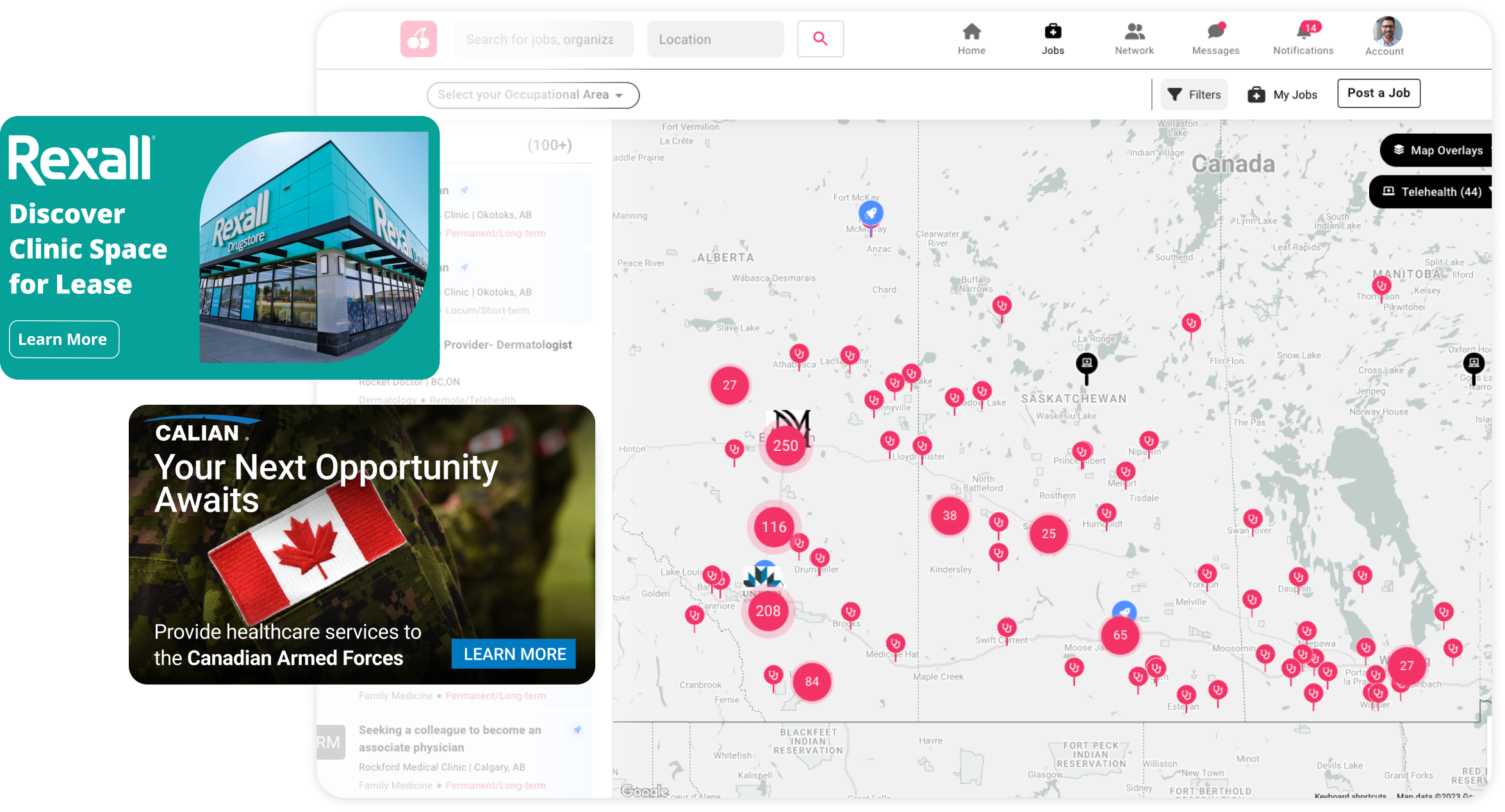
Task: Click the Location input field
Action: pyautogui.click(x=715, y=39)
